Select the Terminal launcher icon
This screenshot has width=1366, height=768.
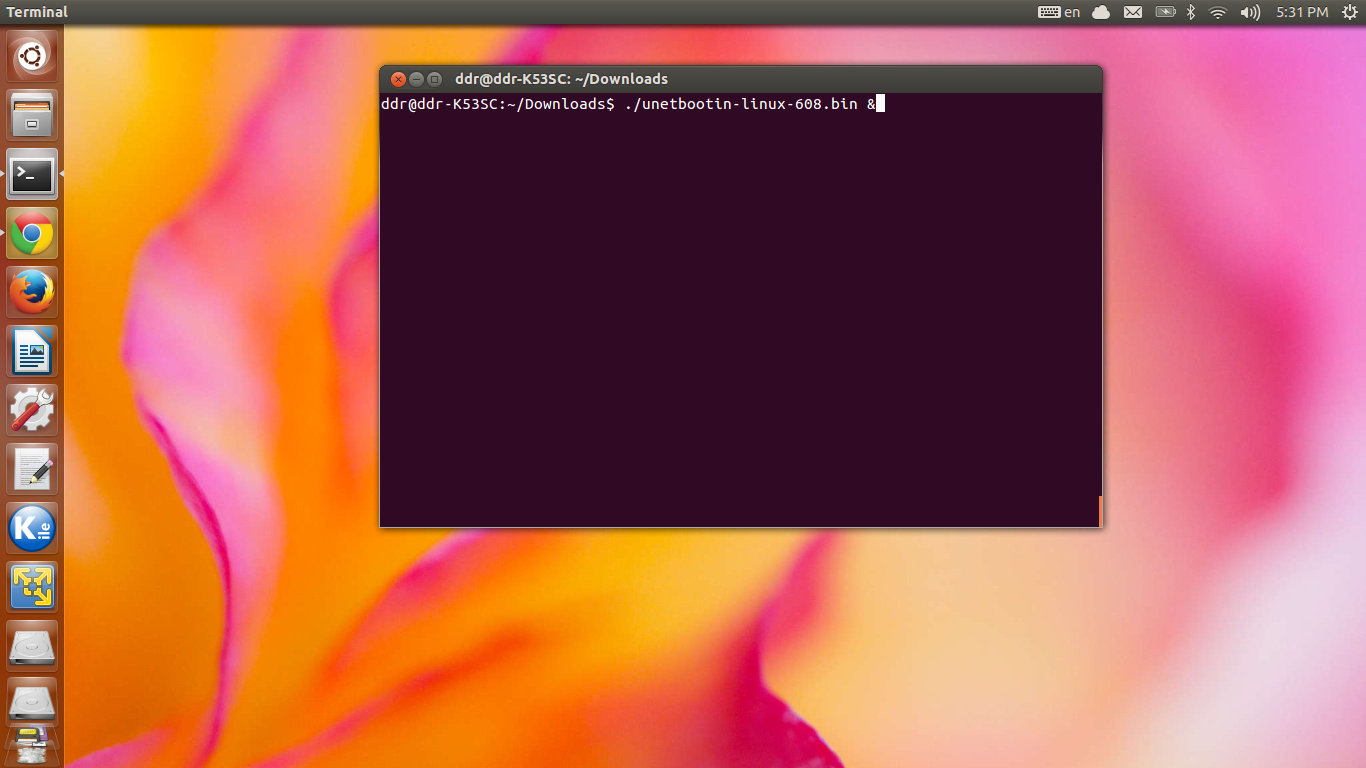click(32, 174)
